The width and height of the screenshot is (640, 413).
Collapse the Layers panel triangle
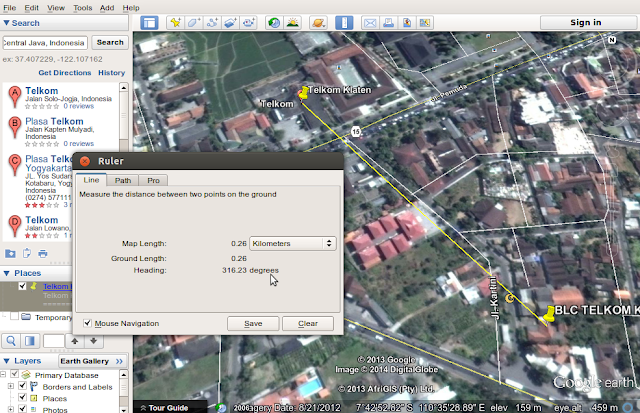[x=7, y=361]
